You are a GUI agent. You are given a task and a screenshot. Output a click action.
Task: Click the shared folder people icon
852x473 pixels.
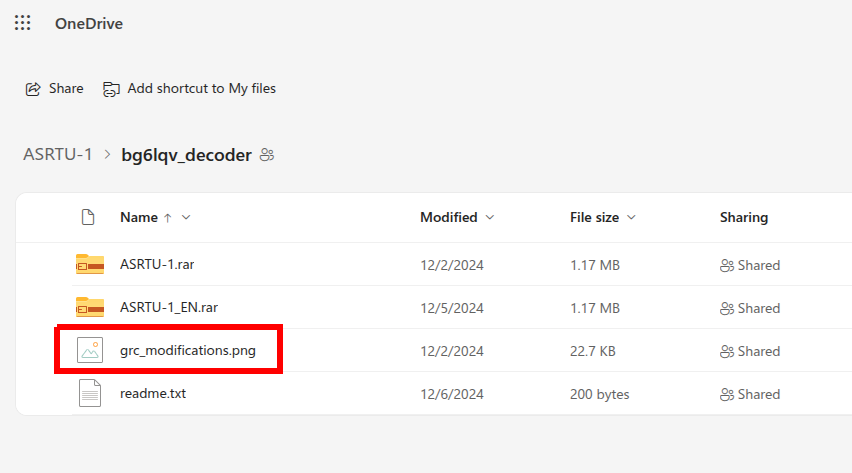click(x=267, y=155)
